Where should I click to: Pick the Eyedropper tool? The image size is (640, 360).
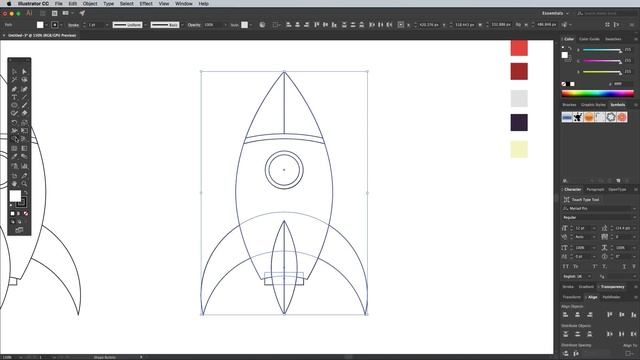tap(14, 157)
